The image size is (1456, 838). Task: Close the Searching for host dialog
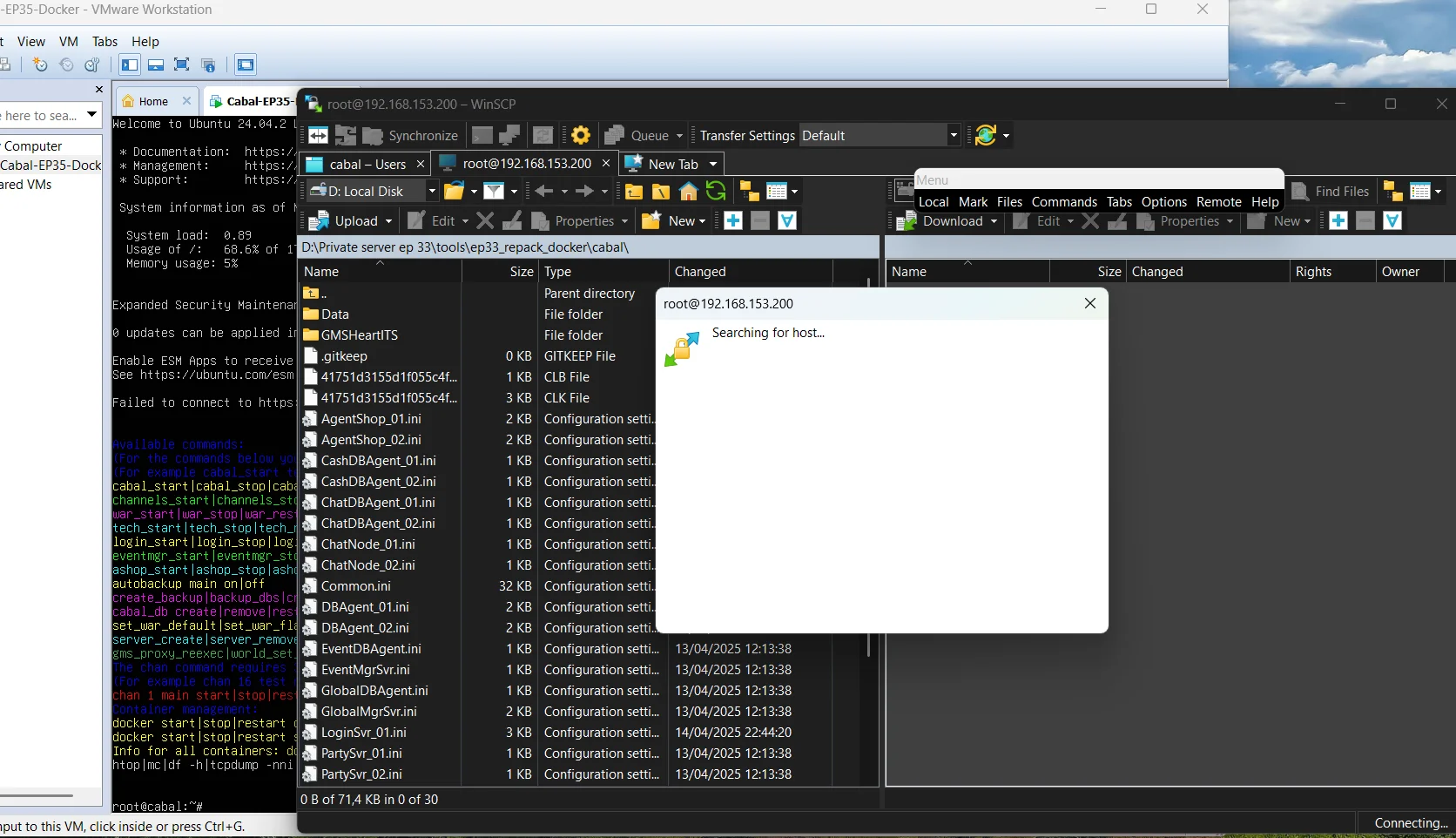[1089, 303]
